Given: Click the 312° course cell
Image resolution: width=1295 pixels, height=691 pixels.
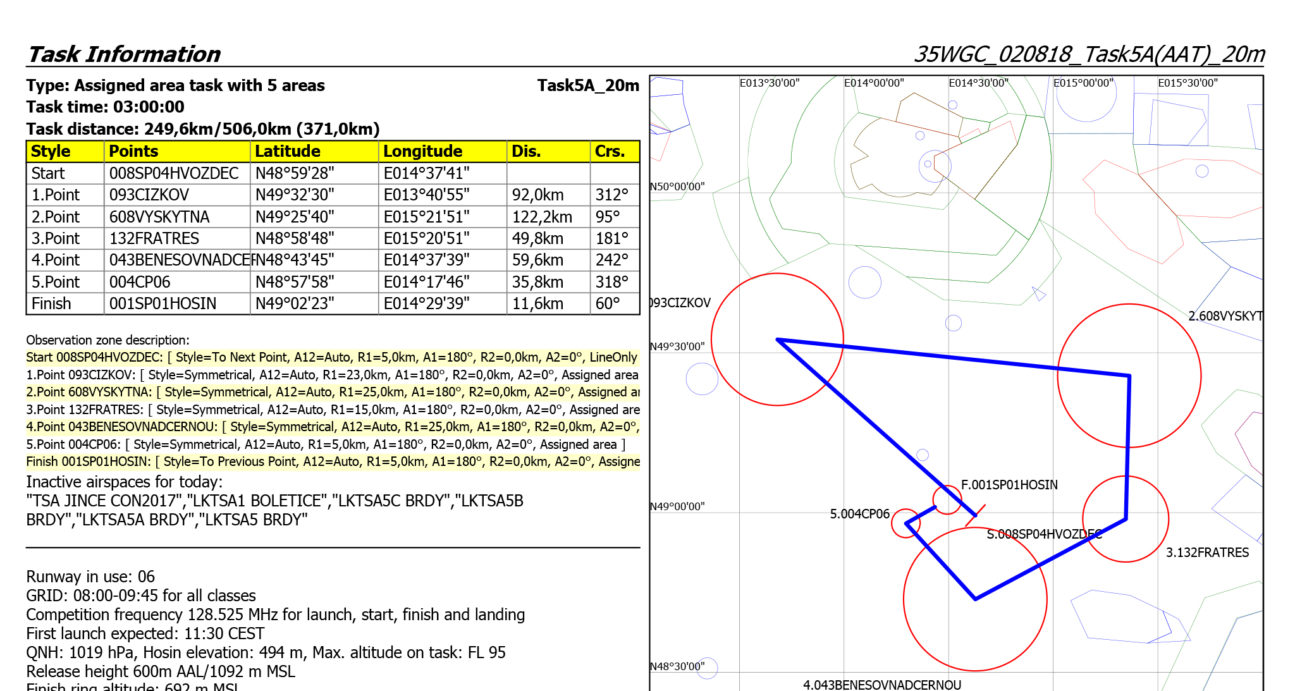Looking at the screenshot, I should click(x=610, y=195).
